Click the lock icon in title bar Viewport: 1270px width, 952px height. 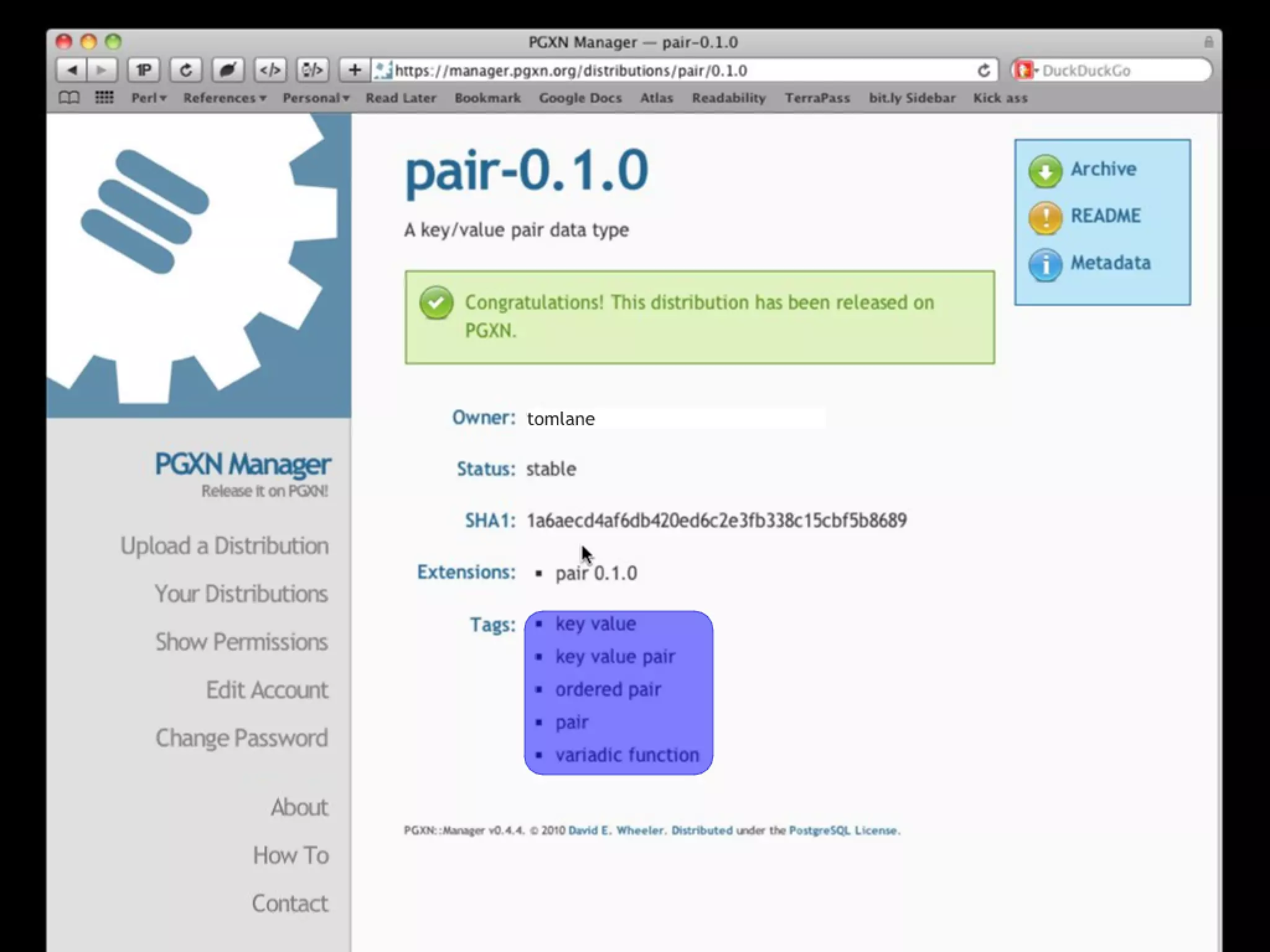coord(1209,42)
